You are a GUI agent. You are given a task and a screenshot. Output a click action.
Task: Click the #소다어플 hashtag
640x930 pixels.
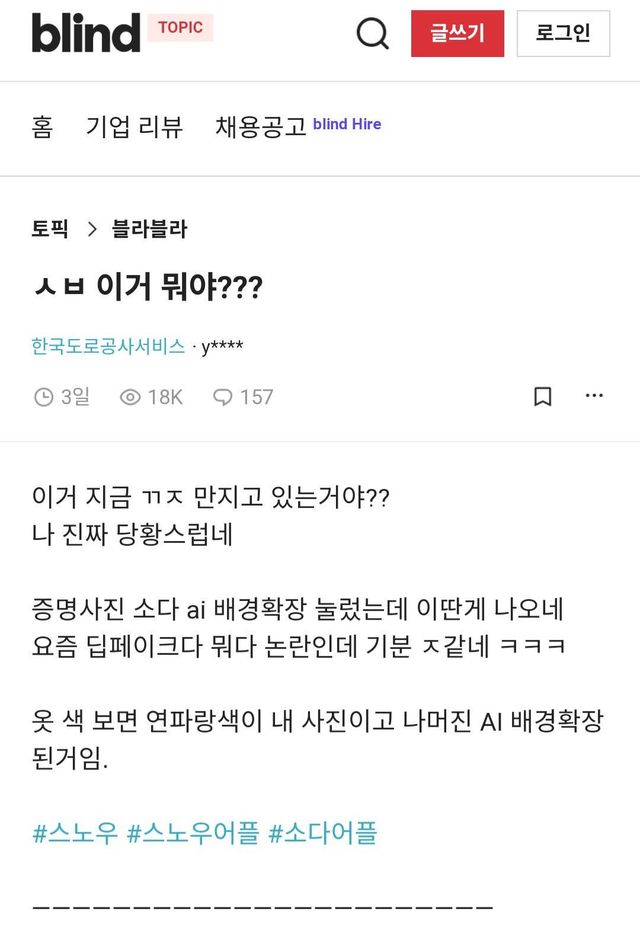click(x=323, y=833)
